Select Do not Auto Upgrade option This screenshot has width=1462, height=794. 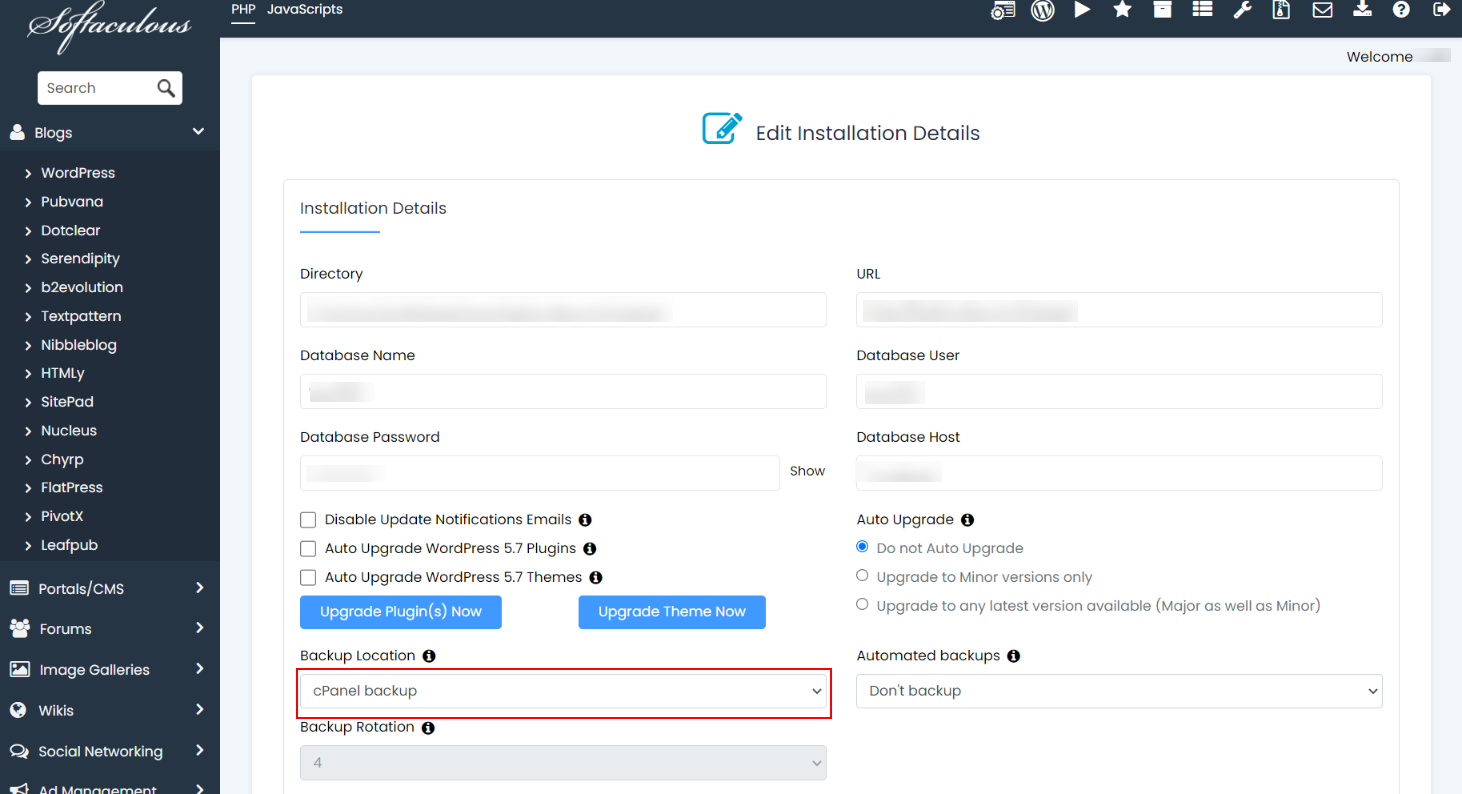pyautogui.click(x=862, y=547)
